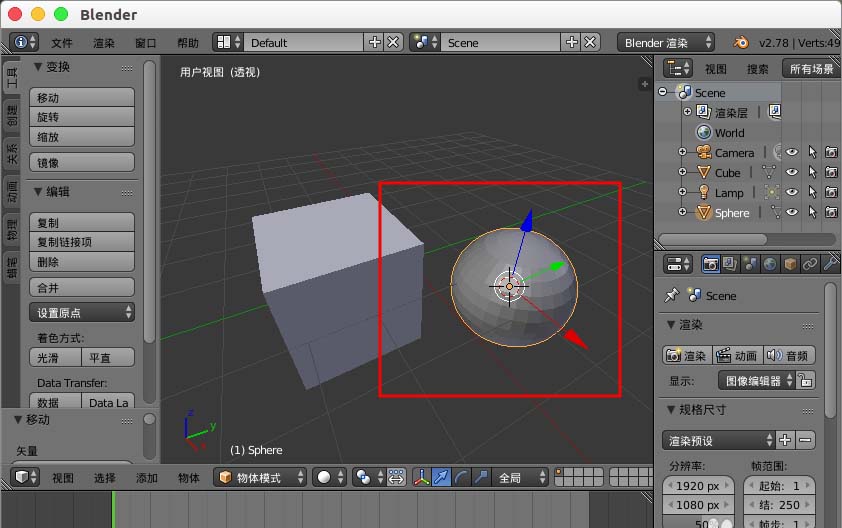The image size is (842, 528).
Task: Open the properties editor type selector icon
Action: pos(678,264)
